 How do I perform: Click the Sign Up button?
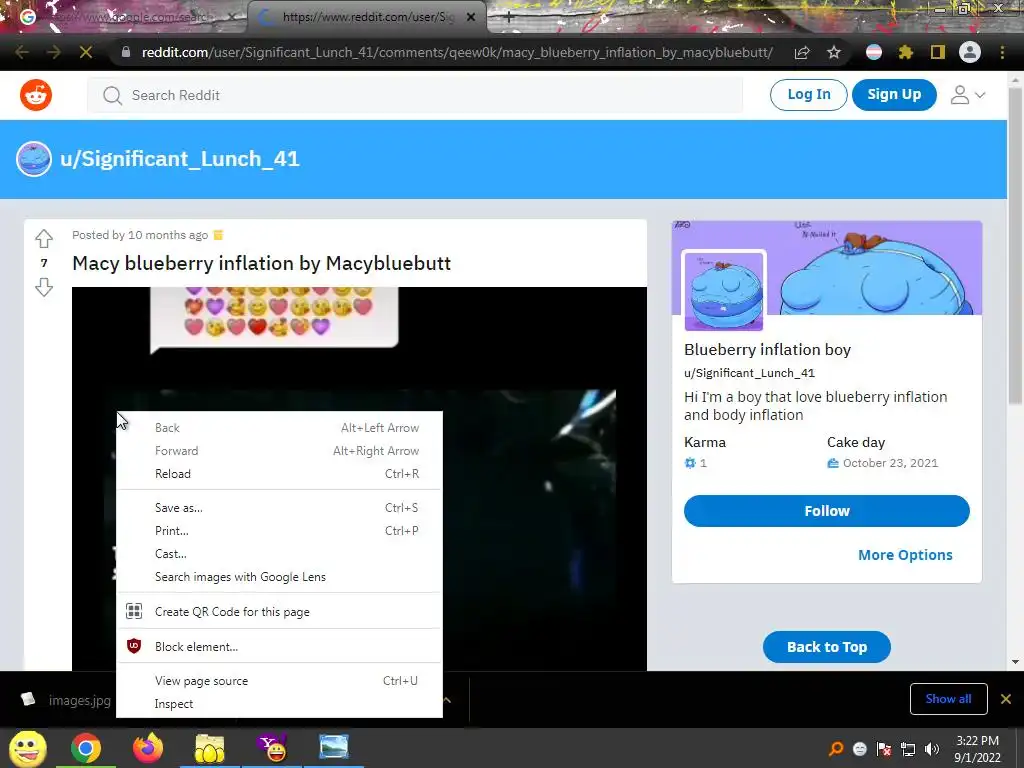tap(894, 95)
